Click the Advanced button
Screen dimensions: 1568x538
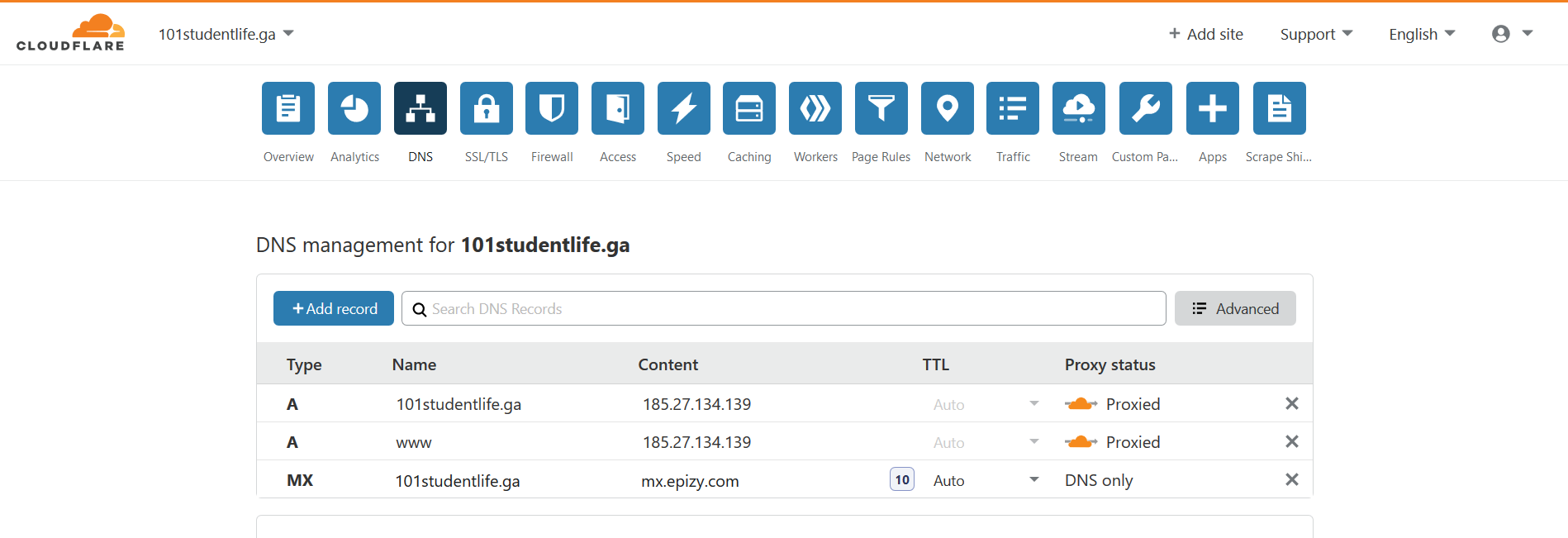(x=1235, y=308)
